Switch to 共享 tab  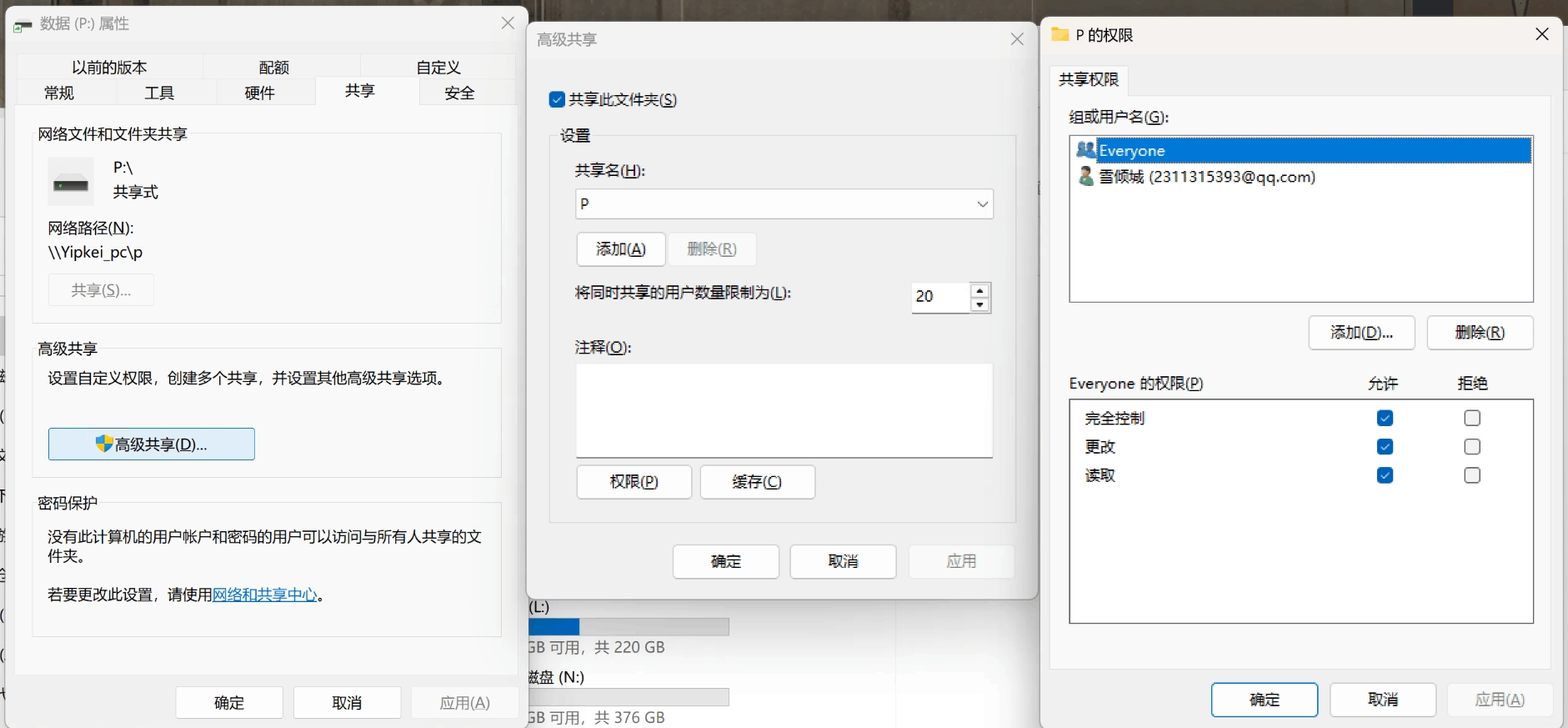coord(360,90)
